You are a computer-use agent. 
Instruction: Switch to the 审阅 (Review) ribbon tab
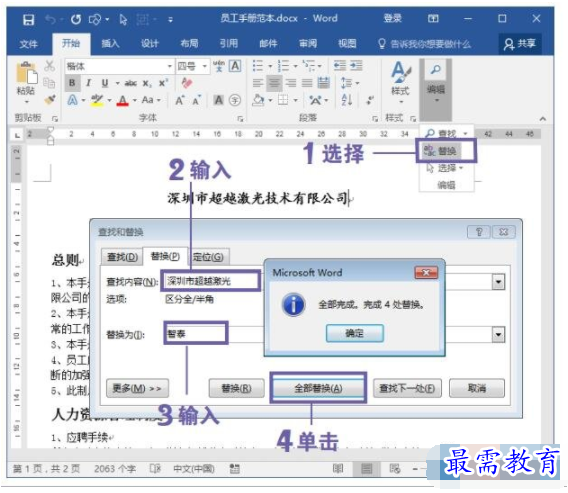tap(308, 44)
